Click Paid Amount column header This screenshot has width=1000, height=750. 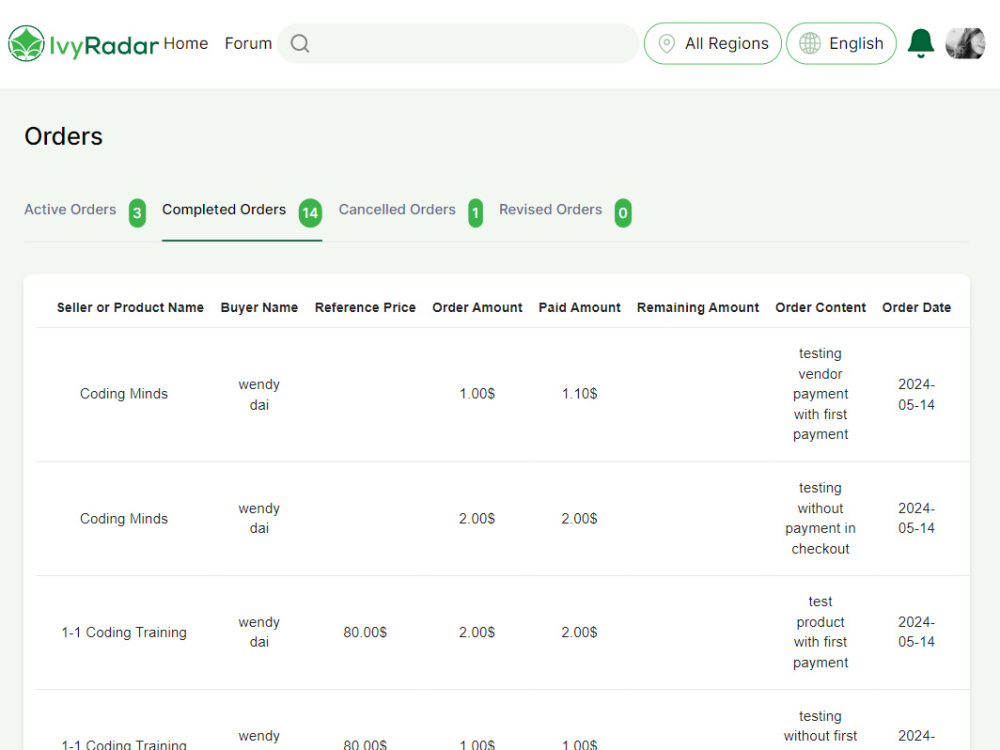coord(579,307)
